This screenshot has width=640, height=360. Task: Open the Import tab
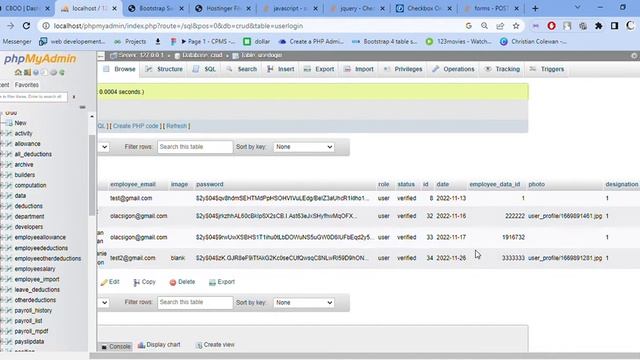[358, 69]
